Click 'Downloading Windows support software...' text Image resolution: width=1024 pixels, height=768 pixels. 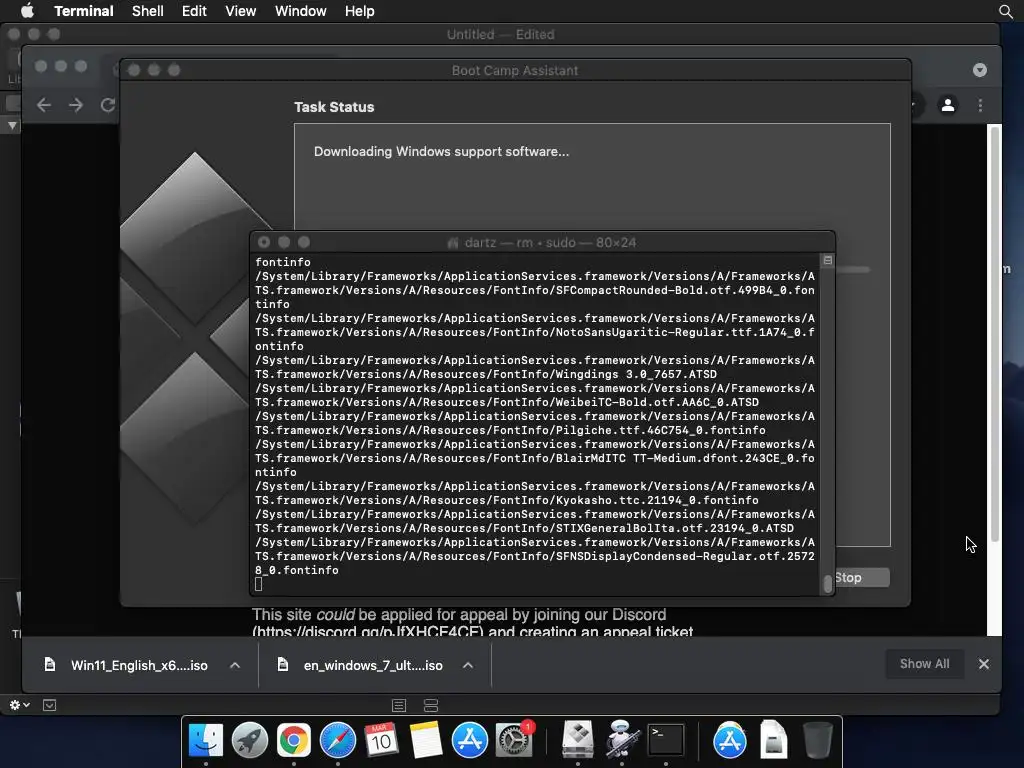(441, 152)
